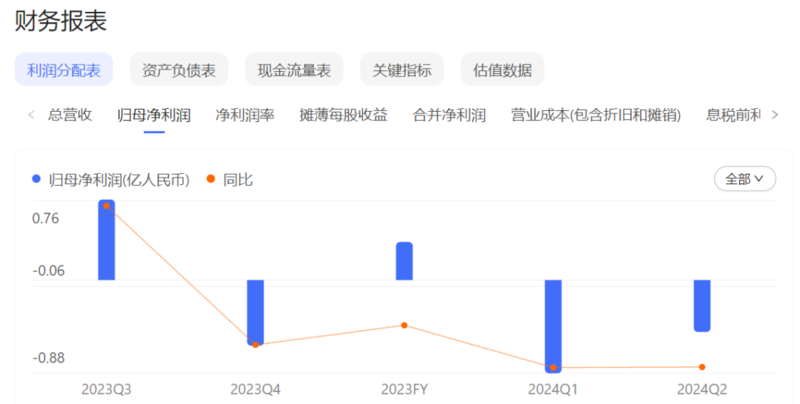Open the 估值数据 tab
This screenshot has width=800, height=404.
tap(503, 69)
